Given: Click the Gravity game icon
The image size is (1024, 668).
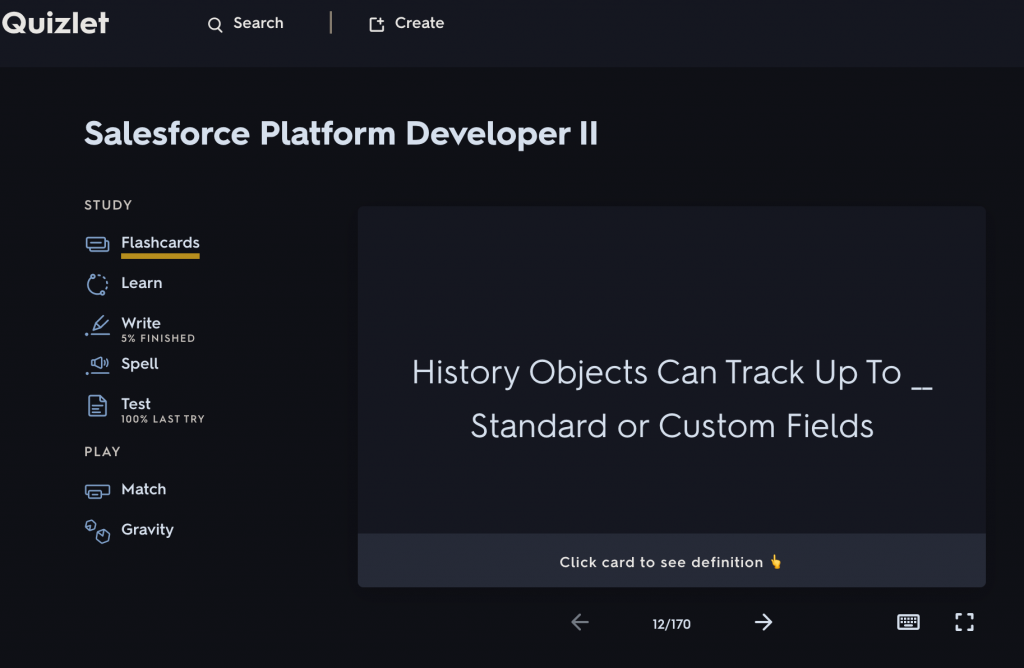Looking at the screenshot, I should (x=97, y=531).
